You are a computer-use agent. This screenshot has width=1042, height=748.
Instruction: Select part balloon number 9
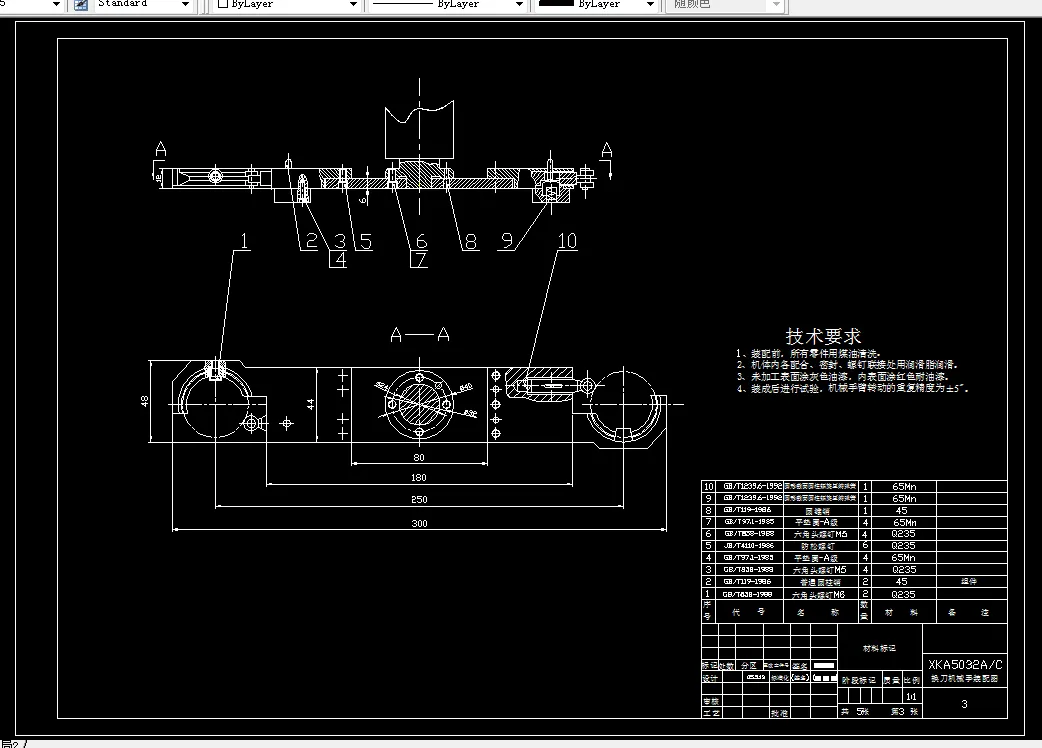(507, 240)
